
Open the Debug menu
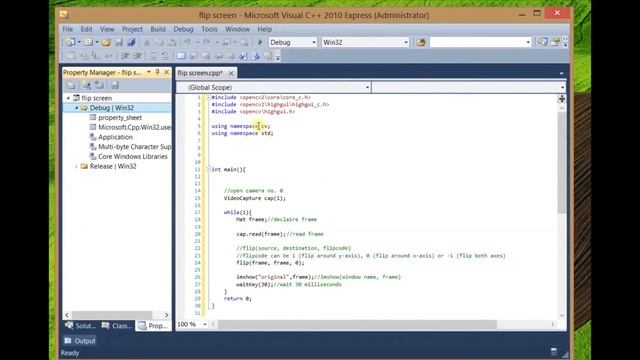pos(183,29)
